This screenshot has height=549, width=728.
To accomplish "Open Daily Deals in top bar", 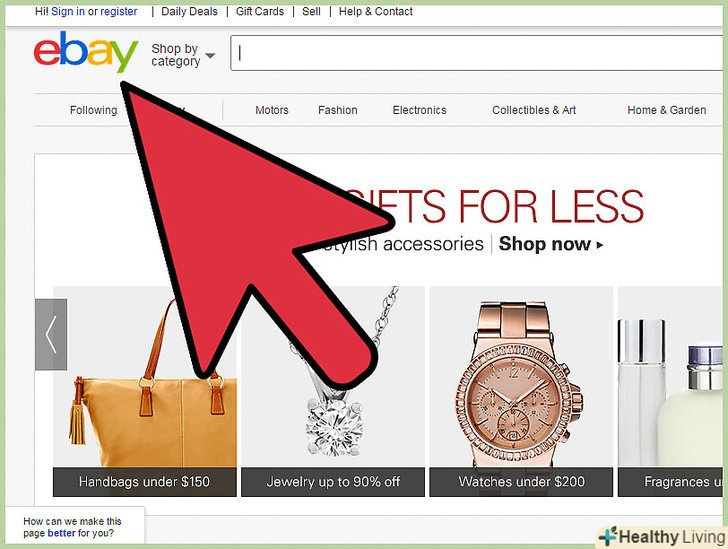I will 189,12.
